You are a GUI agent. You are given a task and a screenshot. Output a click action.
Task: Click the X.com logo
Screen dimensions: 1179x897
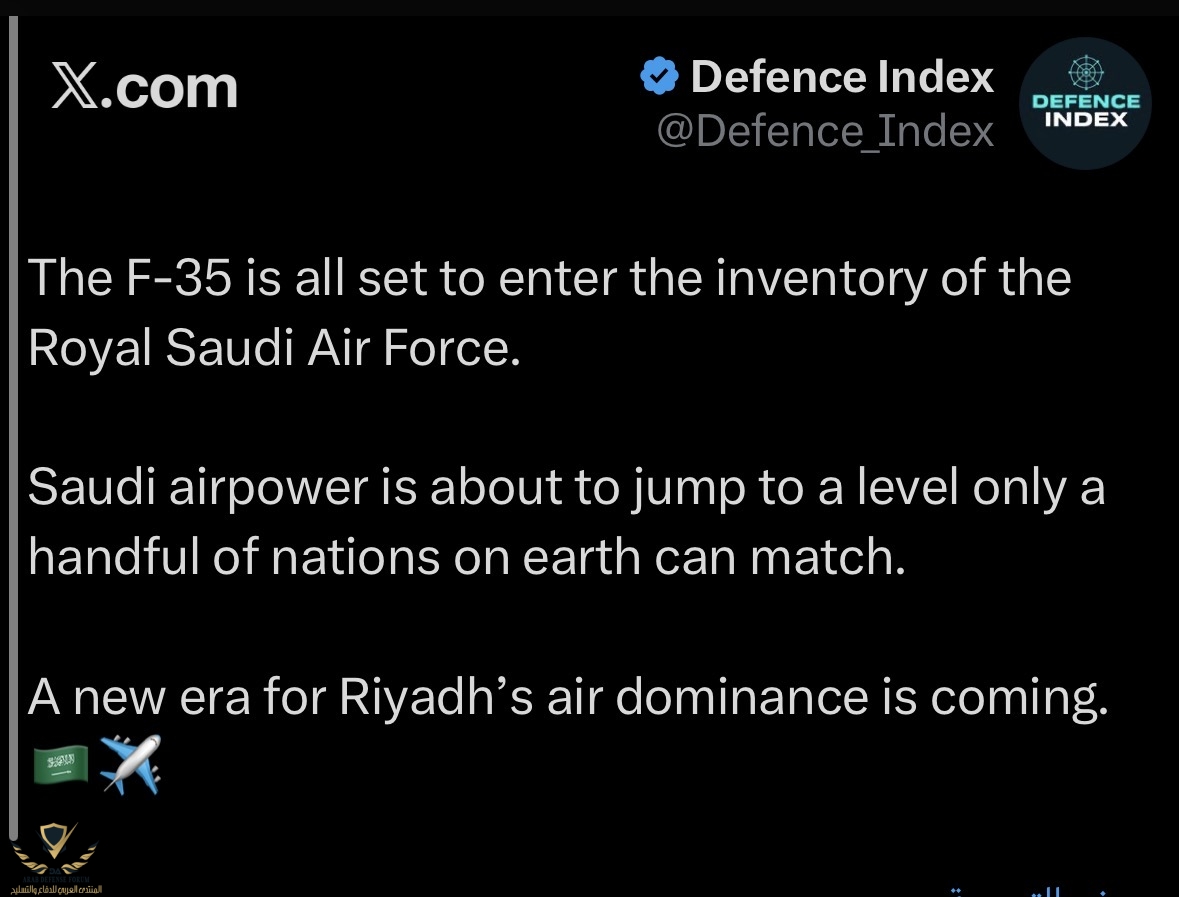(144, 87)
